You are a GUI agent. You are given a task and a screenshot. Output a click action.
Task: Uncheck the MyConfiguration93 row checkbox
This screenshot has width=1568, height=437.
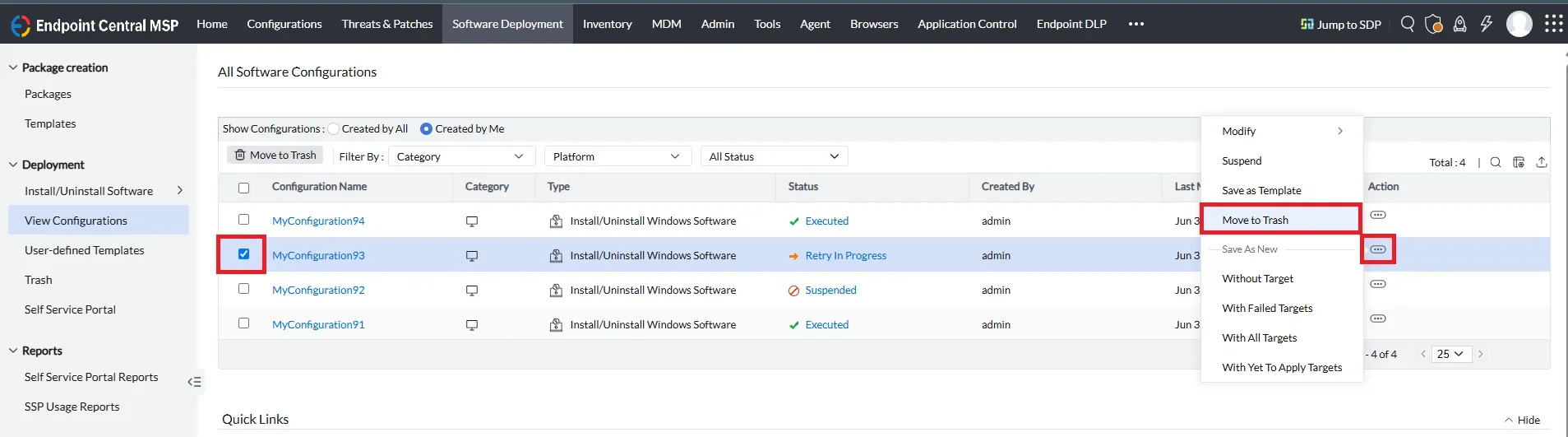[x=243, y=254]
